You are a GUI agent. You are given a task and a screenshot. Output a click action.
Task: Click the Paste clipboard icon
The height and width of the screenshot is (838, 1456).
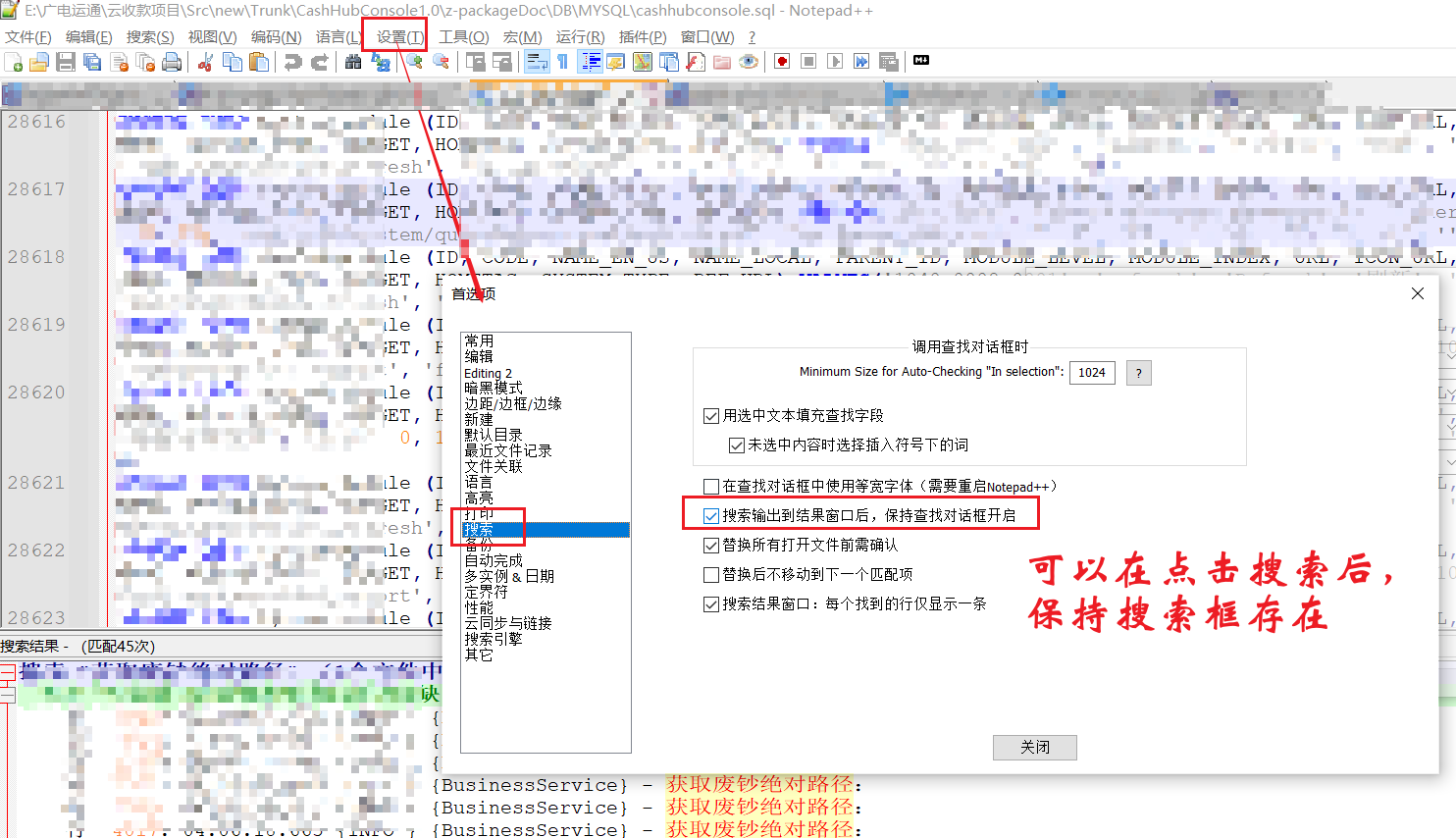tap(259, 62)
